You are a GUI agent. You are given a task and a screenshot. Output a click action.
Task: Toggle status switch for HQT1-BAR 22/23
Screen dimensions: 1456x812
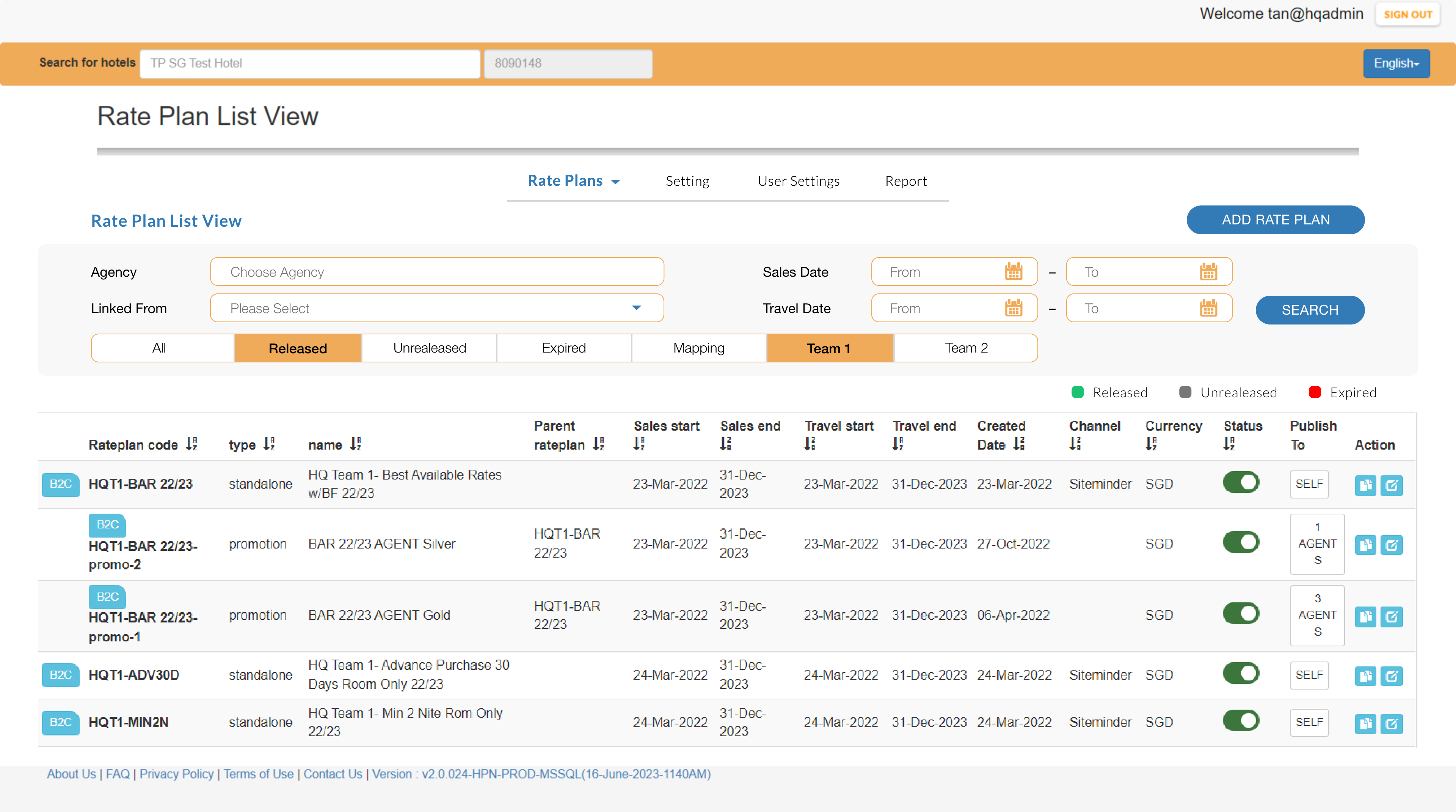(1241, 483)
